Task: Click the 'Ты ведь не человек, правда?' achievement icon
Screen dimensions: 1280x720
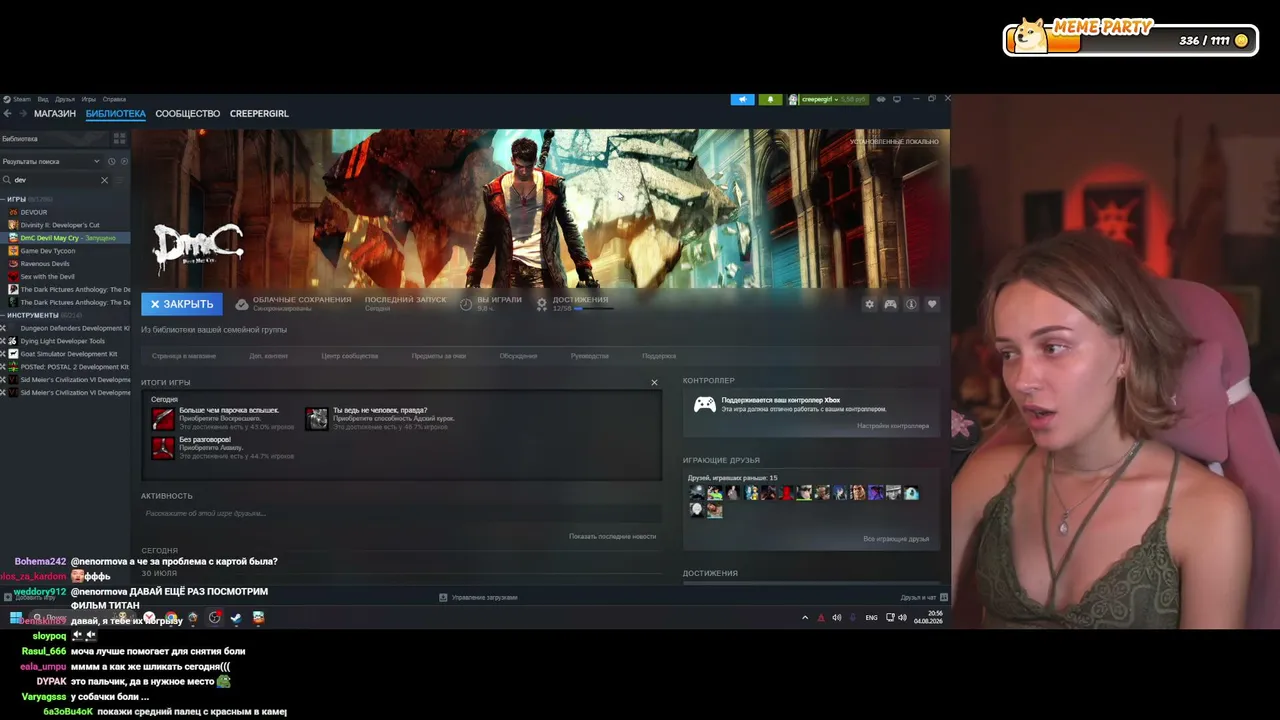Action: (x=317, y=419)
